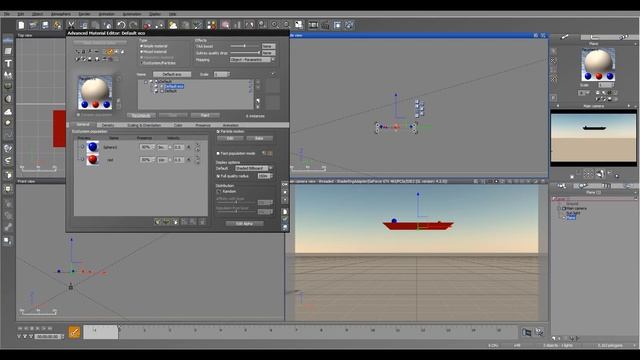Click the Bake button under Particle motion
This screenshot has height=360, width=640.
pyautogui.click(x=259, y=138)
